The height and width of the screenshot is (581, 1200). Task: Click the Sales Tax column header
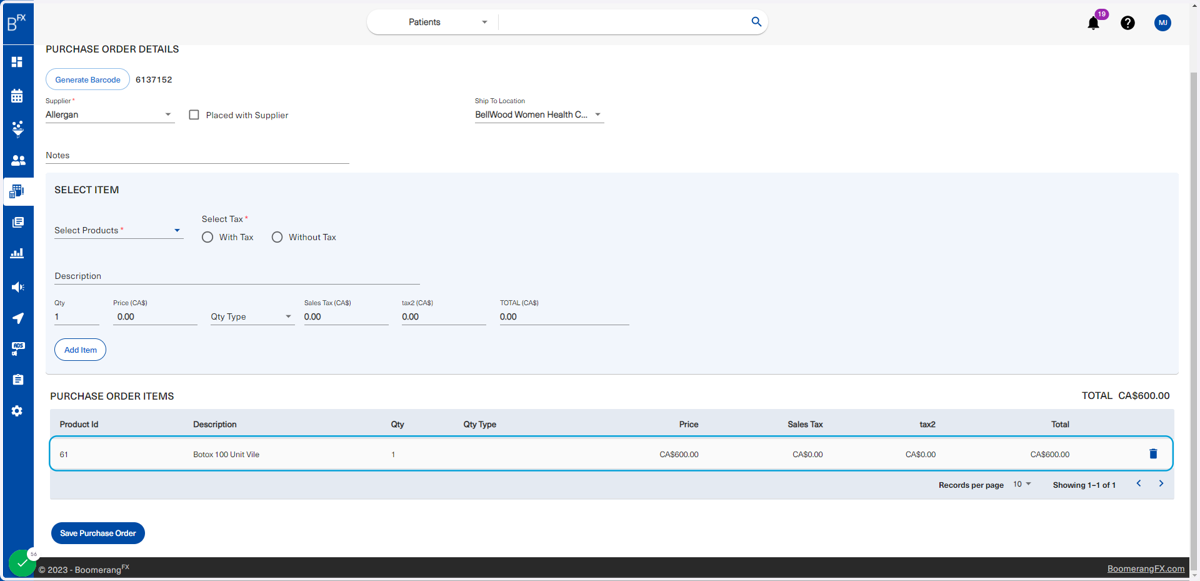(805, 424)
